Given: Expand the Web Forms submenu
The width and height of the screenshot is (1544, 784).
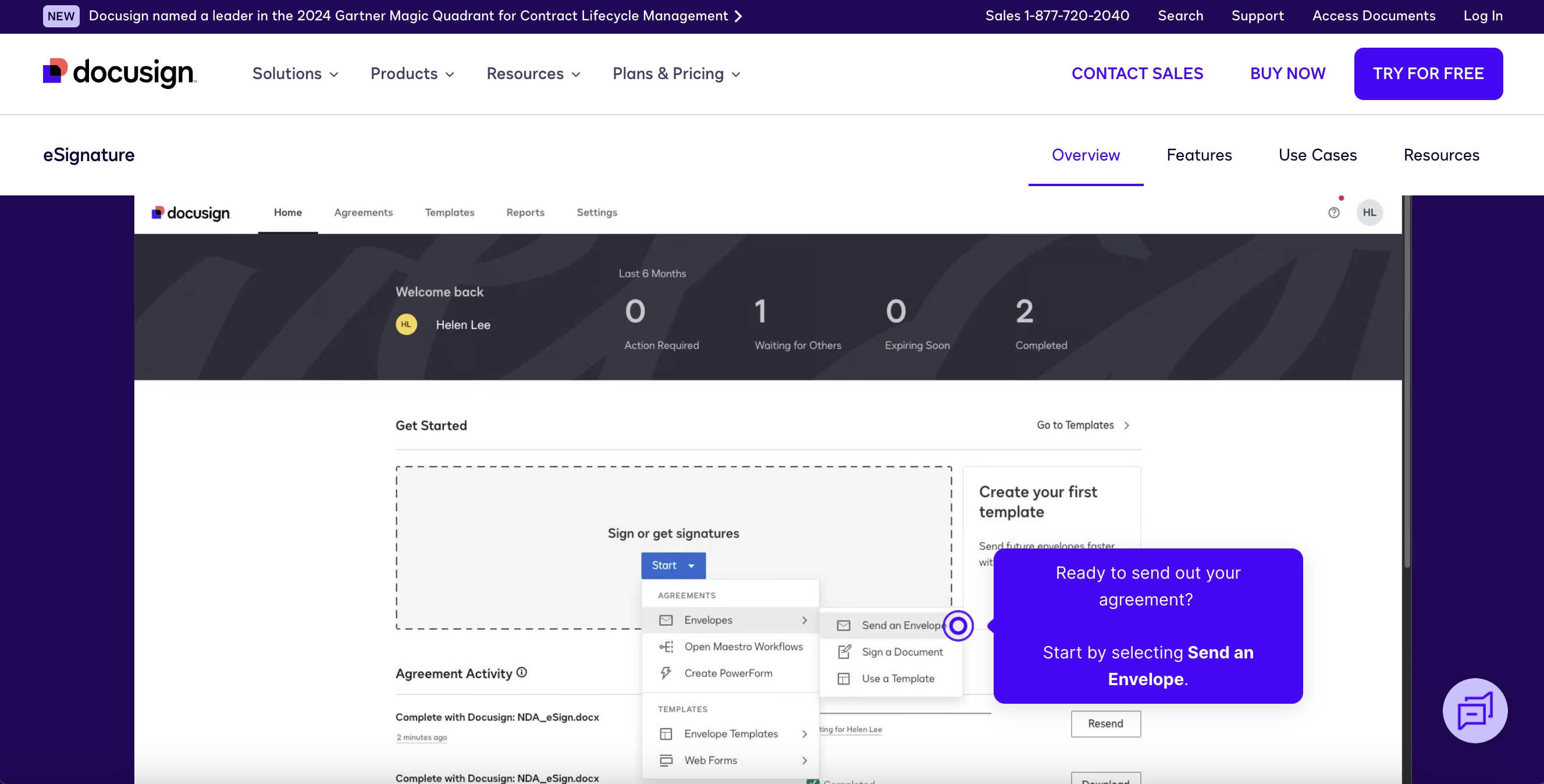Looking at the screenshot, I should click(805, 760).
